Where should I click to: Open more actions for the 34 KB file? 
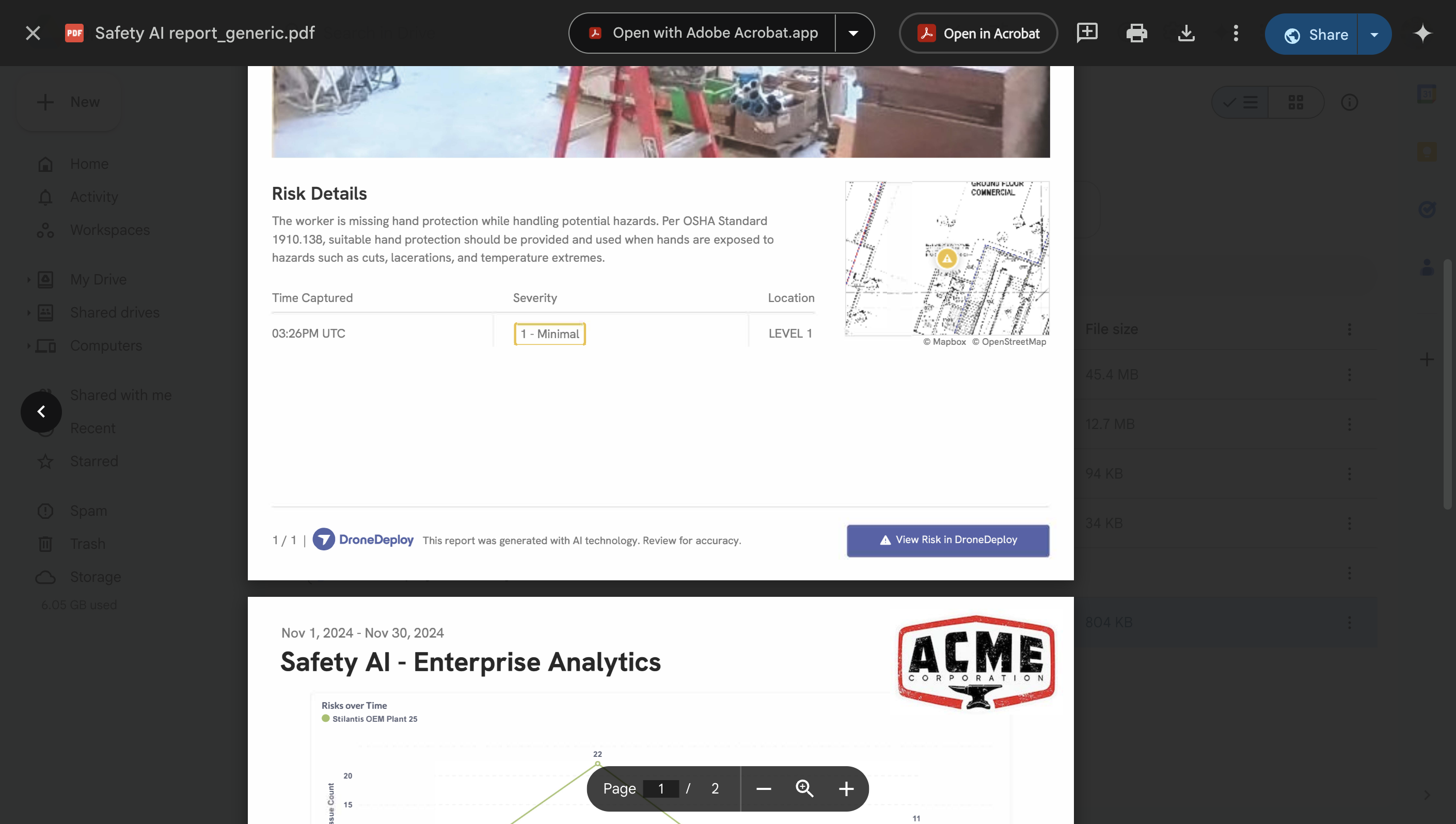tap(1350, 524)
